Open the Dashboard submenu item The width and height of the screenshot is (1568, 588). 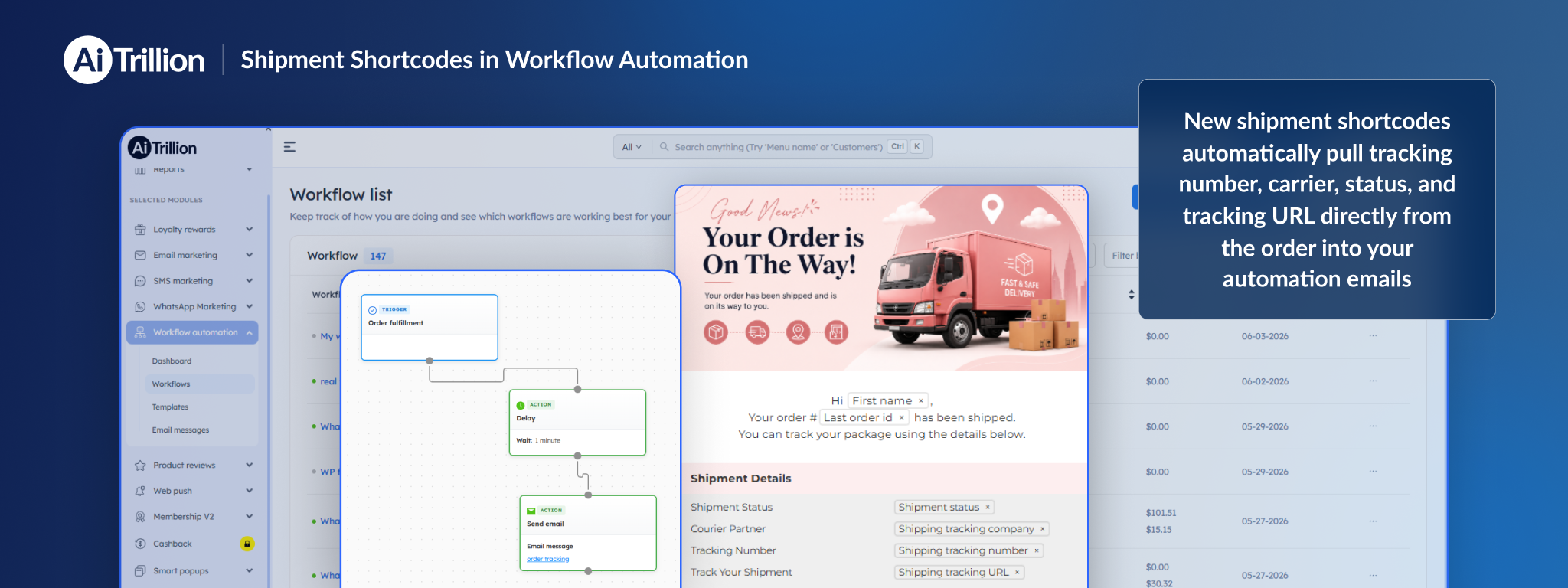171,361
